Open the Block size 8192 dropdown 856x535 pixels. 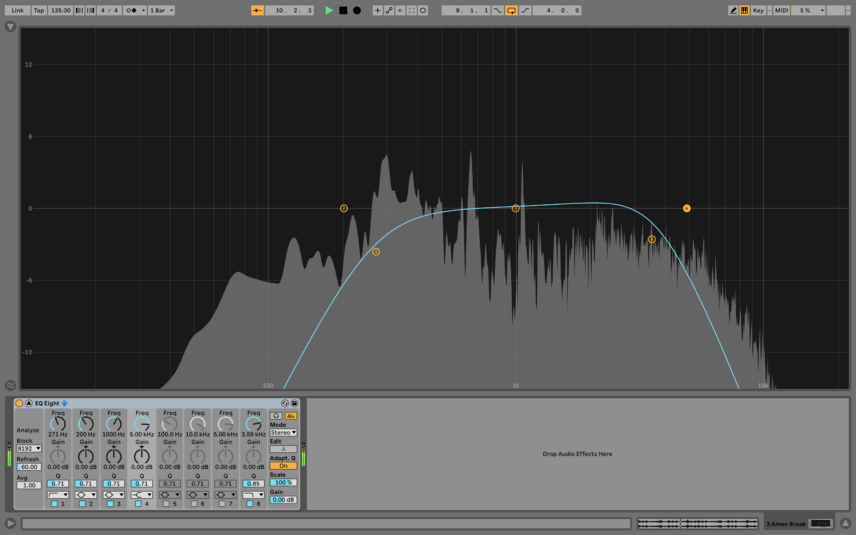[x=29, y=449]
